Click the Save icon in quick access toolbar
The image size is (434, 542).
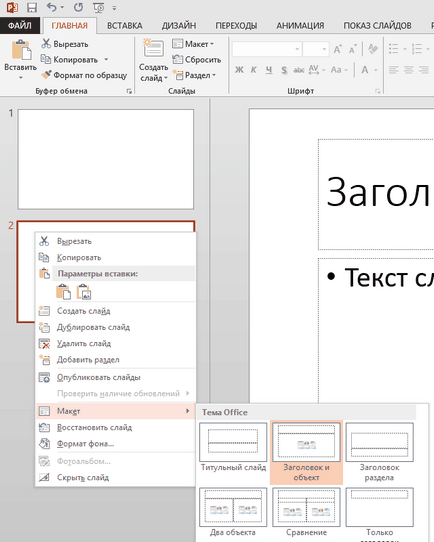pyautogui.click(x=32, y=7)
